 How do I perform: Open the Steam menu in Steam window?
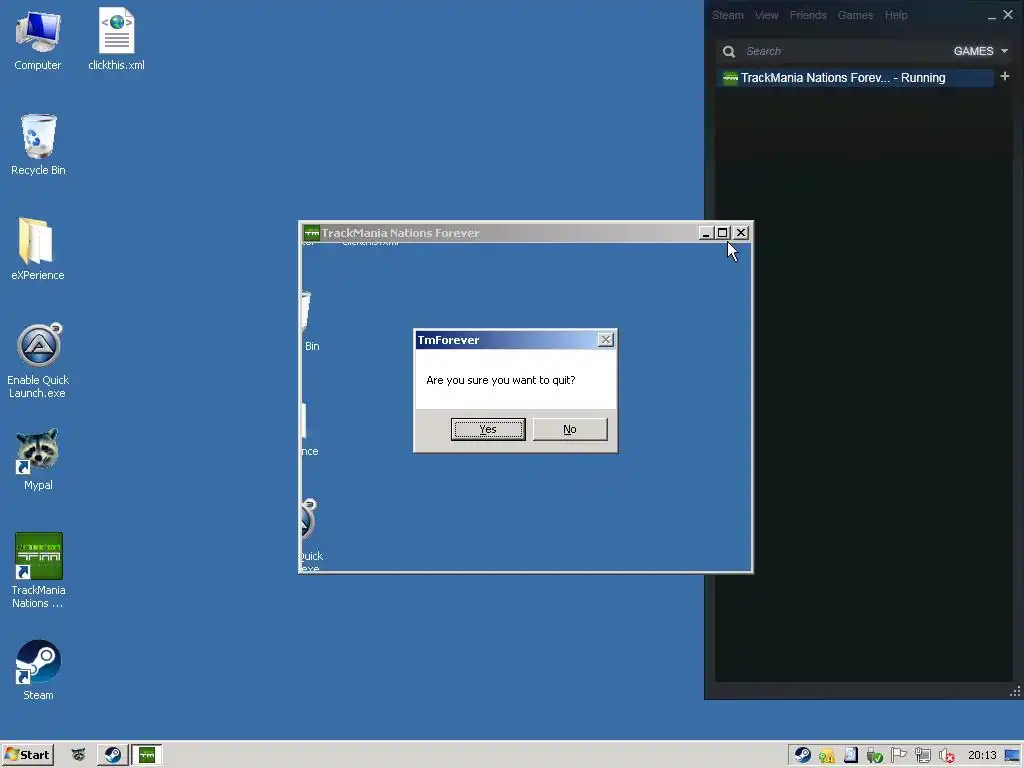(728, 15)
